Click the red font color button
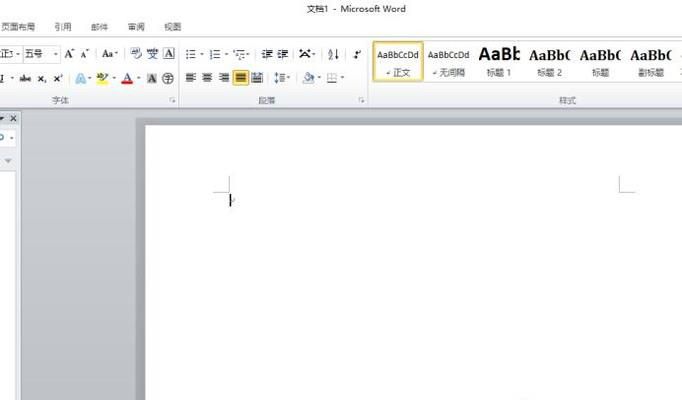682x400 pixels. click(x=127, y=78)
